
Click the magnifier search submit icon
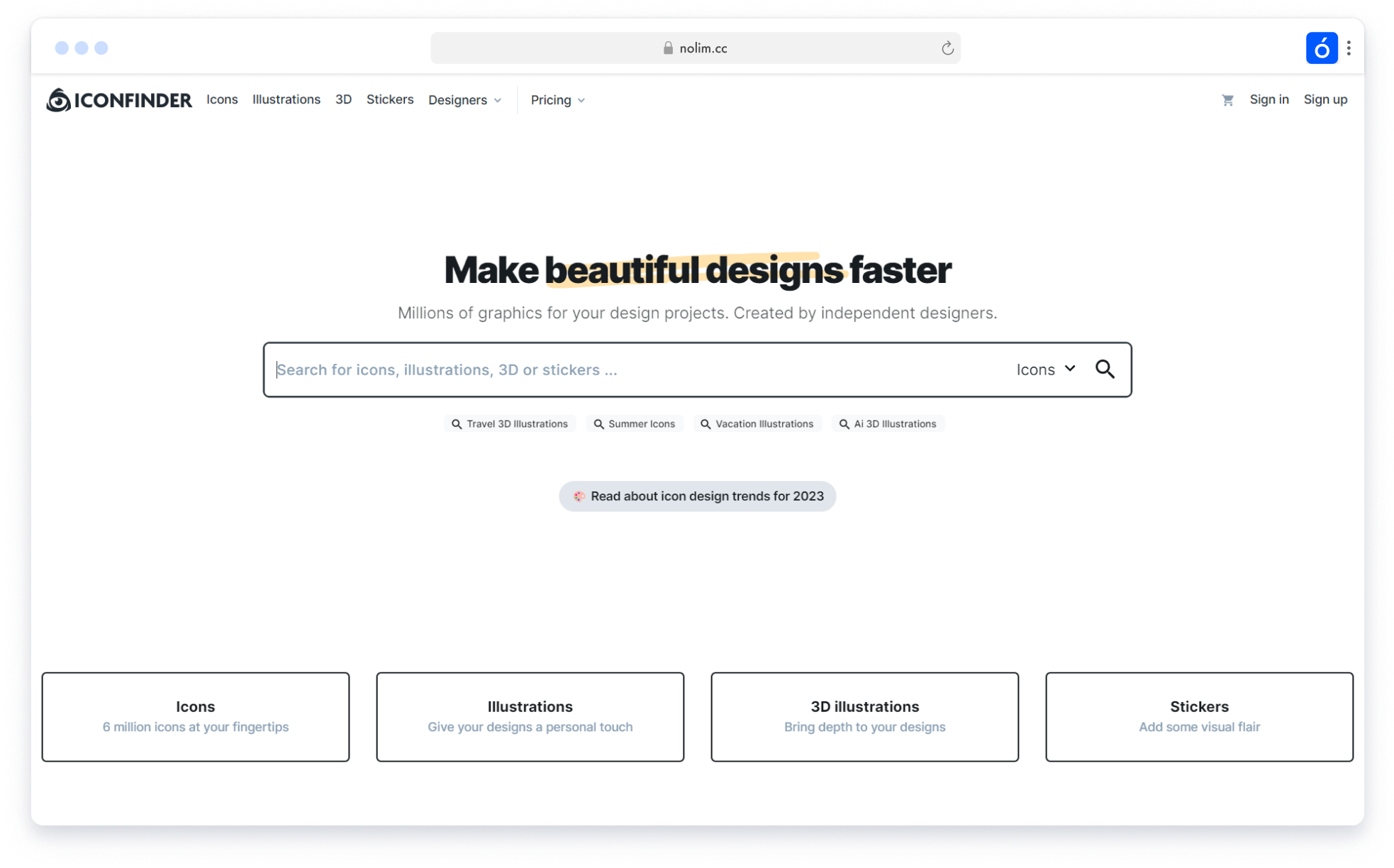click(x=1105, y=369)
